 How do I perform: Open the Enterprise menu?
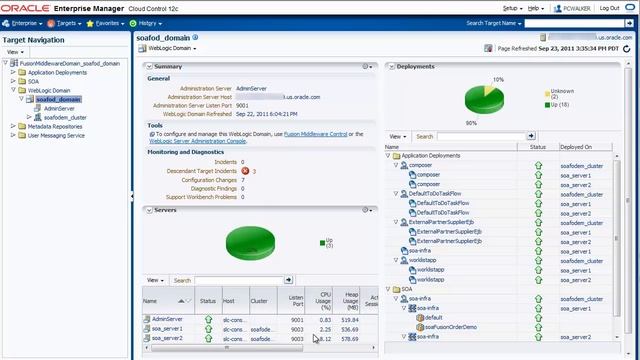tap(22, 24)
